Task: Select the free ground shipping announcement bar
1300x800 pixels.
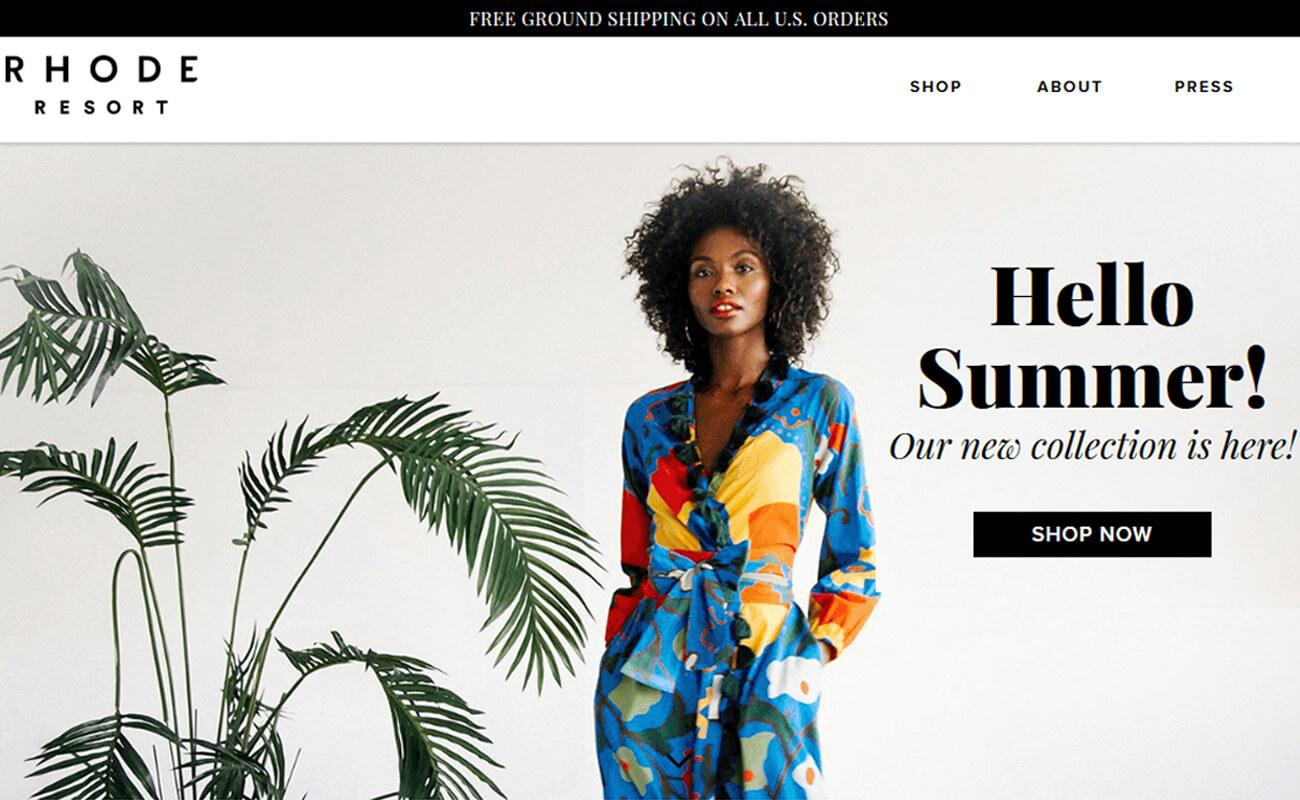Action: [650, 18]
